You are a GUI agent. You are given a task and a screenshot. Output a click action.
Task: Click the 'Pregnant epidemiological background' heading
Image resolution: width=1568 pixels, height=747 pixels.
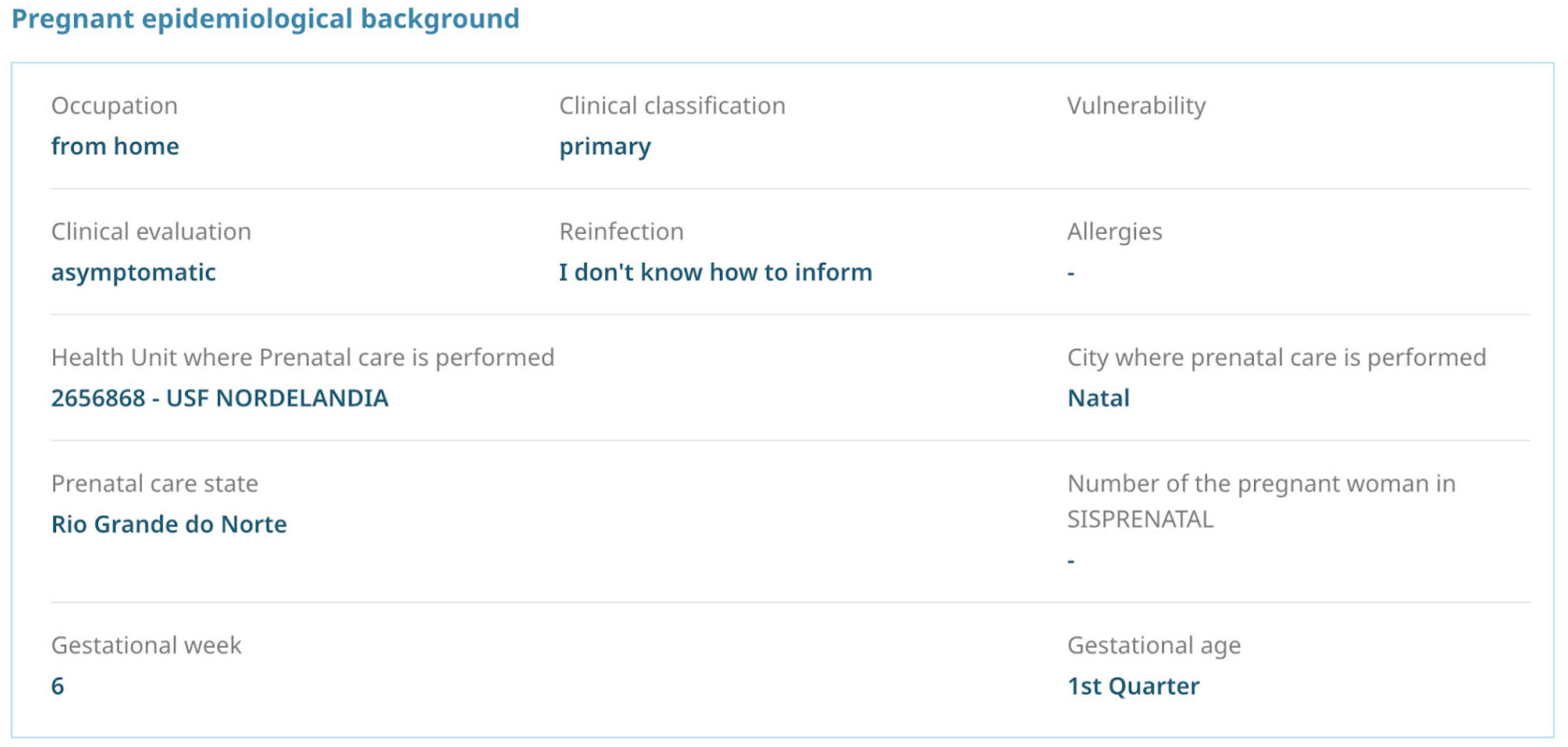265,18
